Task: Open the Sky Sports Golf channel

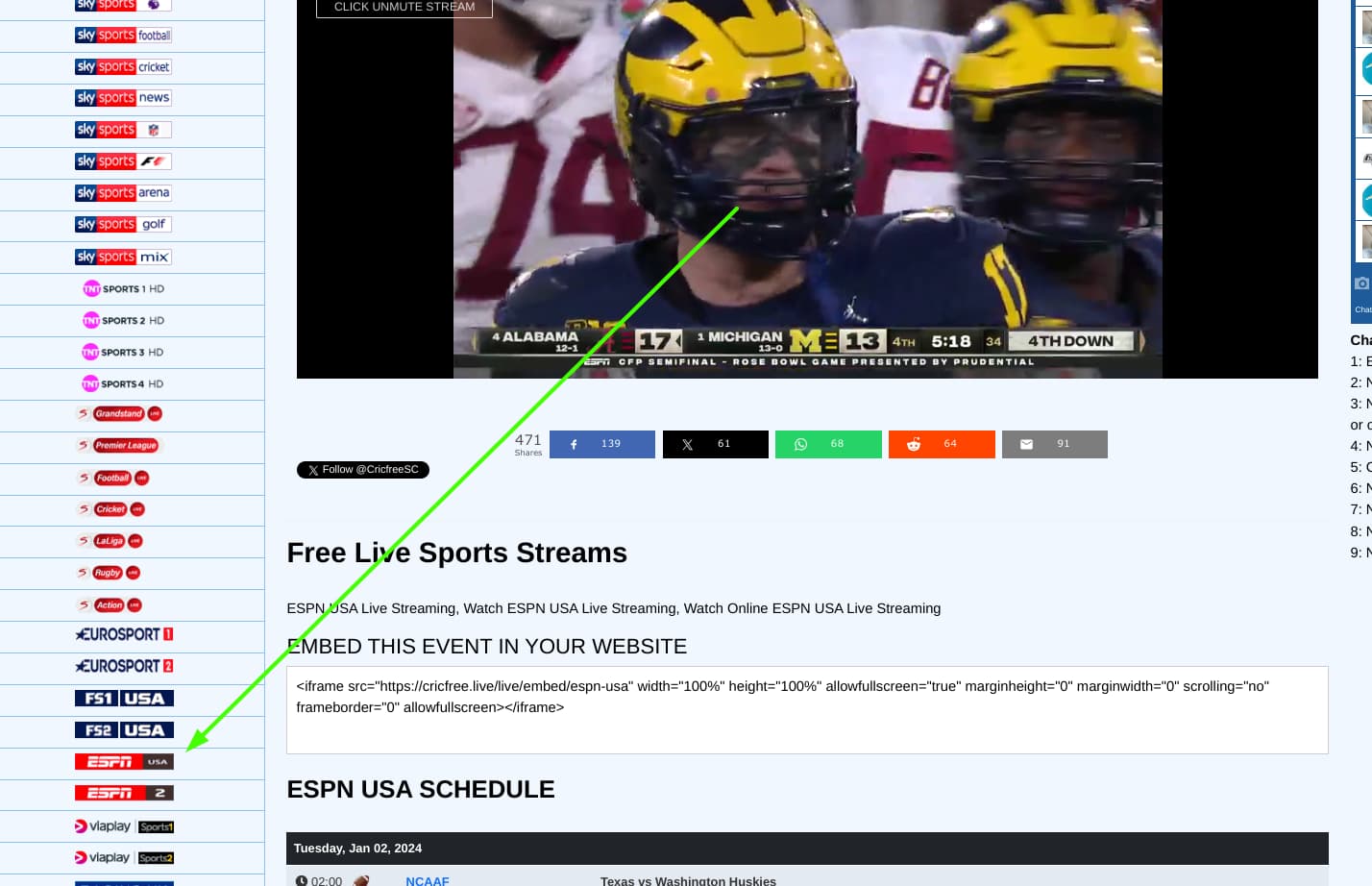Action: (x=124, y=224)
